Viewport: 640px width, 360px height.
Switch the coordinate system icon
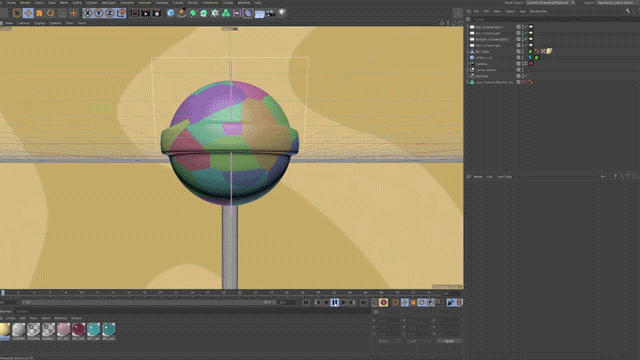pos(121,13)
